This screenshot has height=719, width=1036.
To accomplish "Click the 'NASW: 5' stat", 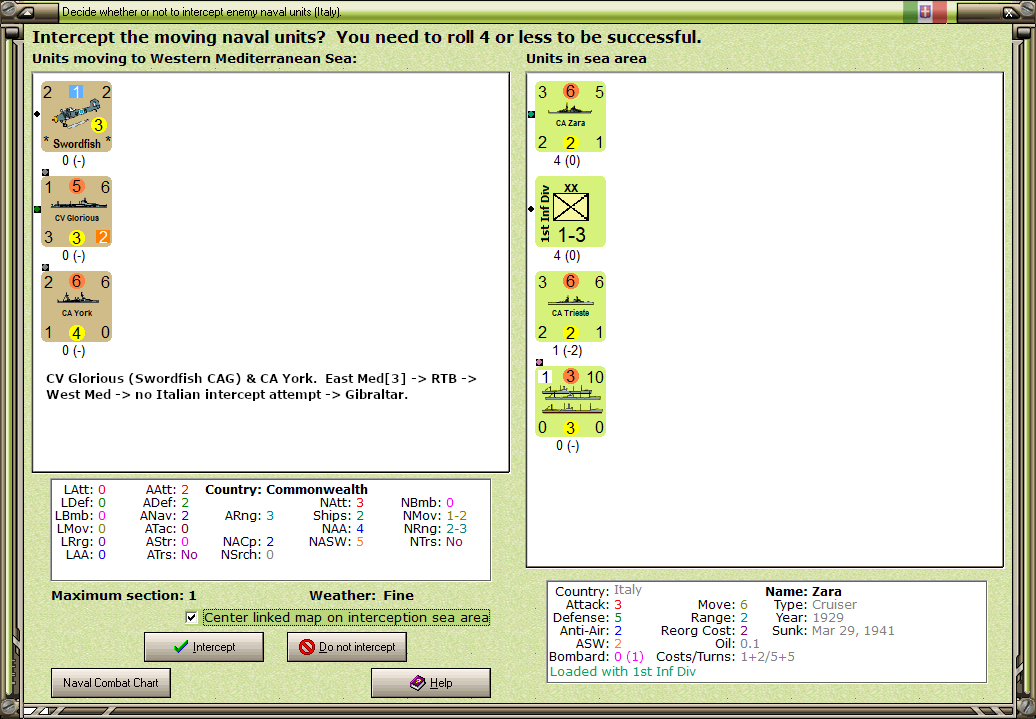I will (336, 542).
